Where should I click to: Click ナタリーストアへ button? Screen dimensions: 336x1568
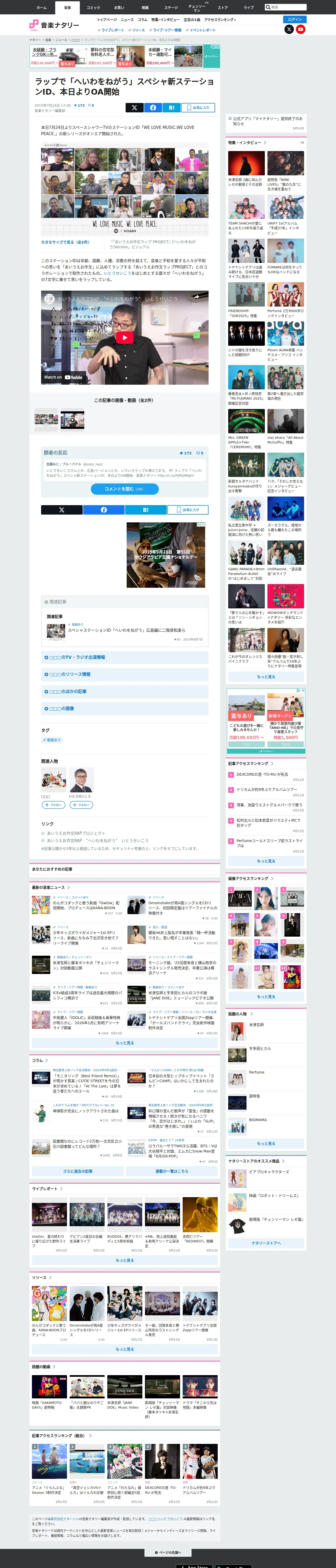(x=266, y=1243)
